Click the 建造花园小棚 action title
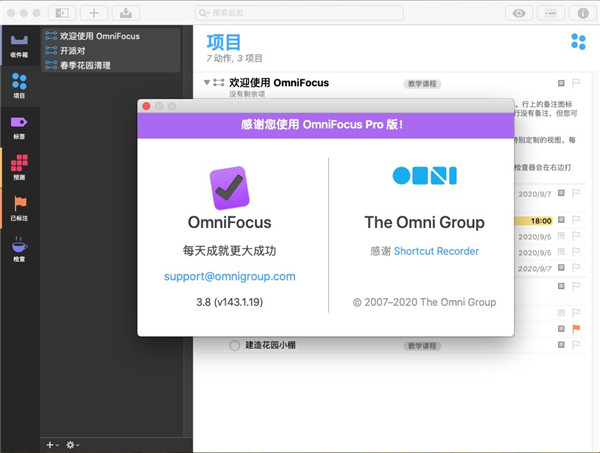 pos(270,345)
